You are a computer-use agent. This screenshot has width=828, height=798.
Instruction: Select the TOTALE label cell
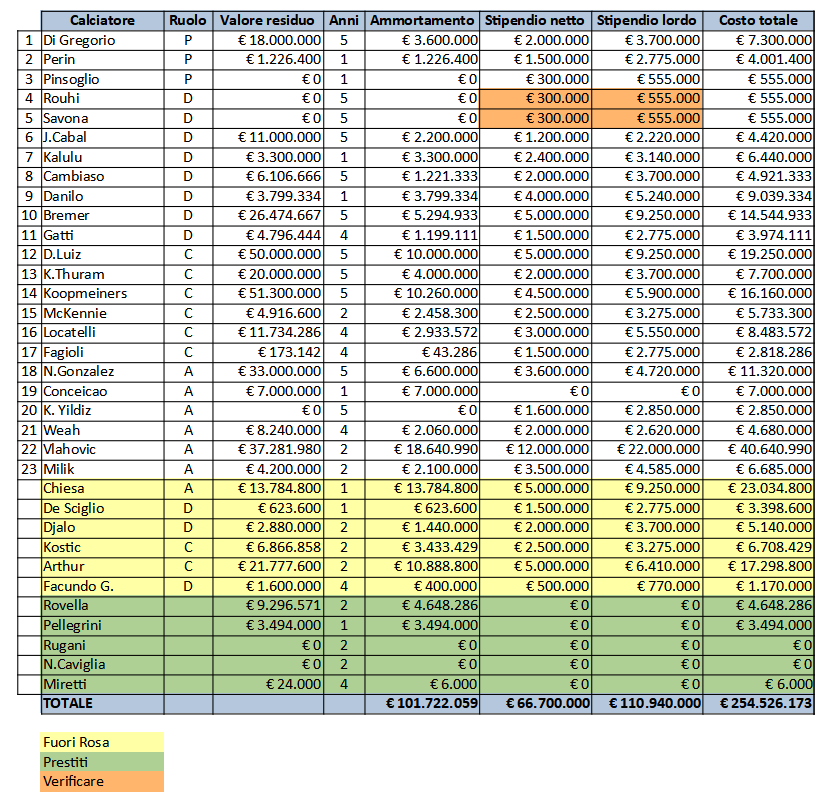tap(102, 704)
